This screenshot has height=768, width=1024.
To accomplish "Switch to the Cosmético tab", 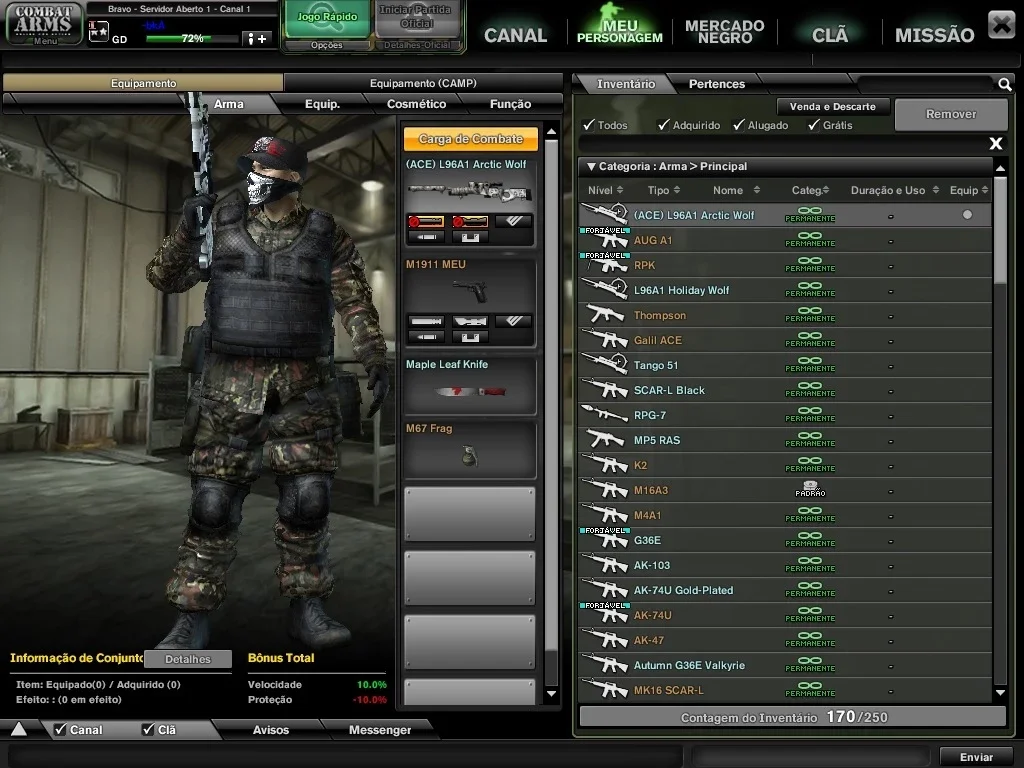I will 416,104.
